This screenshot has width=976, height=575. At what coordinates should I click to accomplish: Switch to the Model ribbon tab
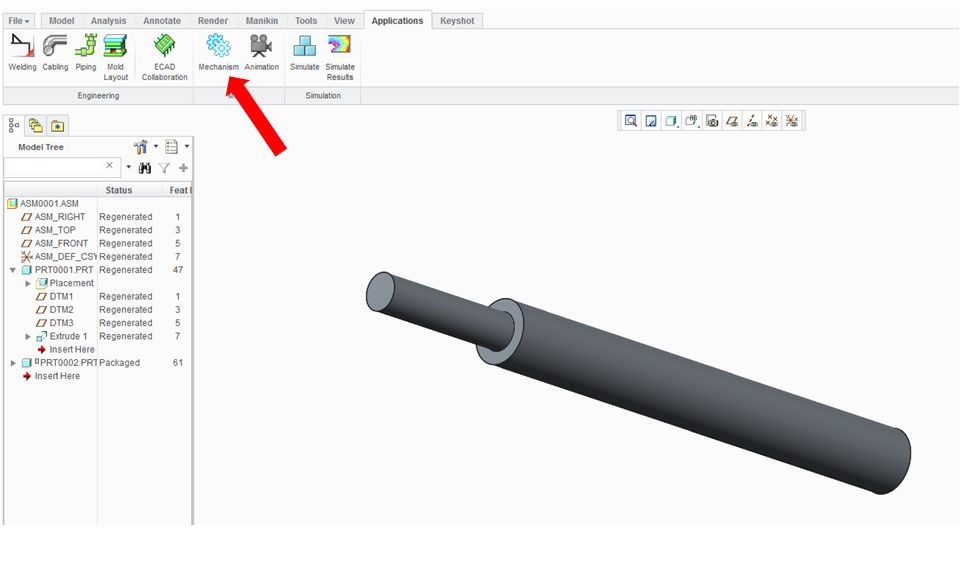(x=62, y=21)
